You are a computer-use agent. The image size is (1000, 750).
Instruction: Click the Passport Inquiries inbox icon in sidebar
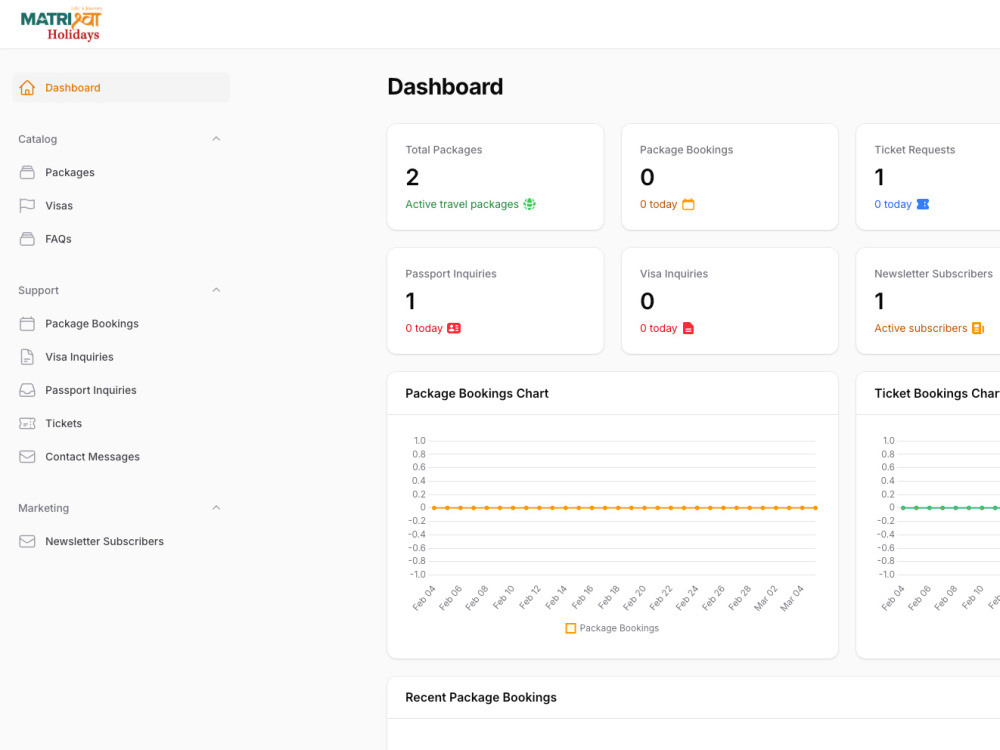click(27, 390)
